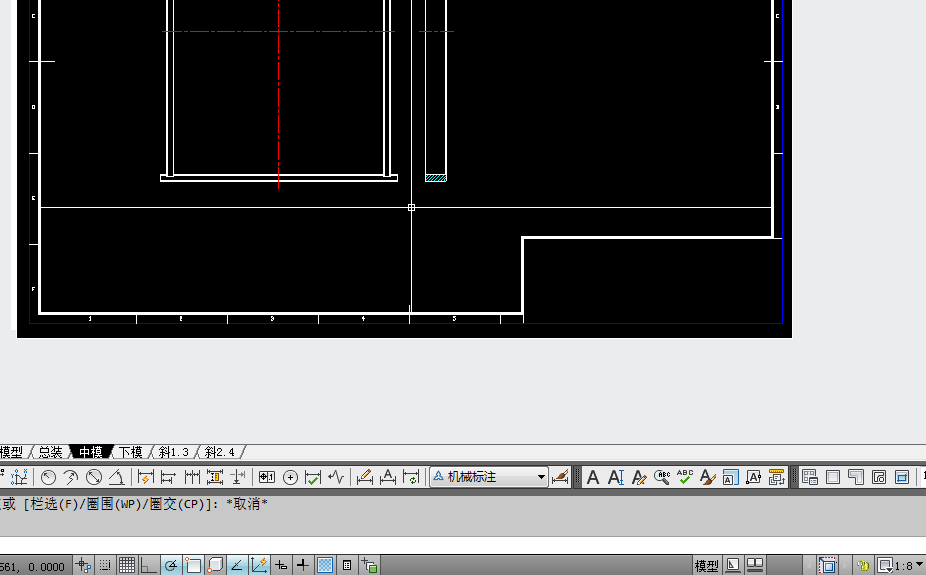This screenshot has width=926, height=575.
Task: Click the Tolerance dimension icon
Action: 267,478
